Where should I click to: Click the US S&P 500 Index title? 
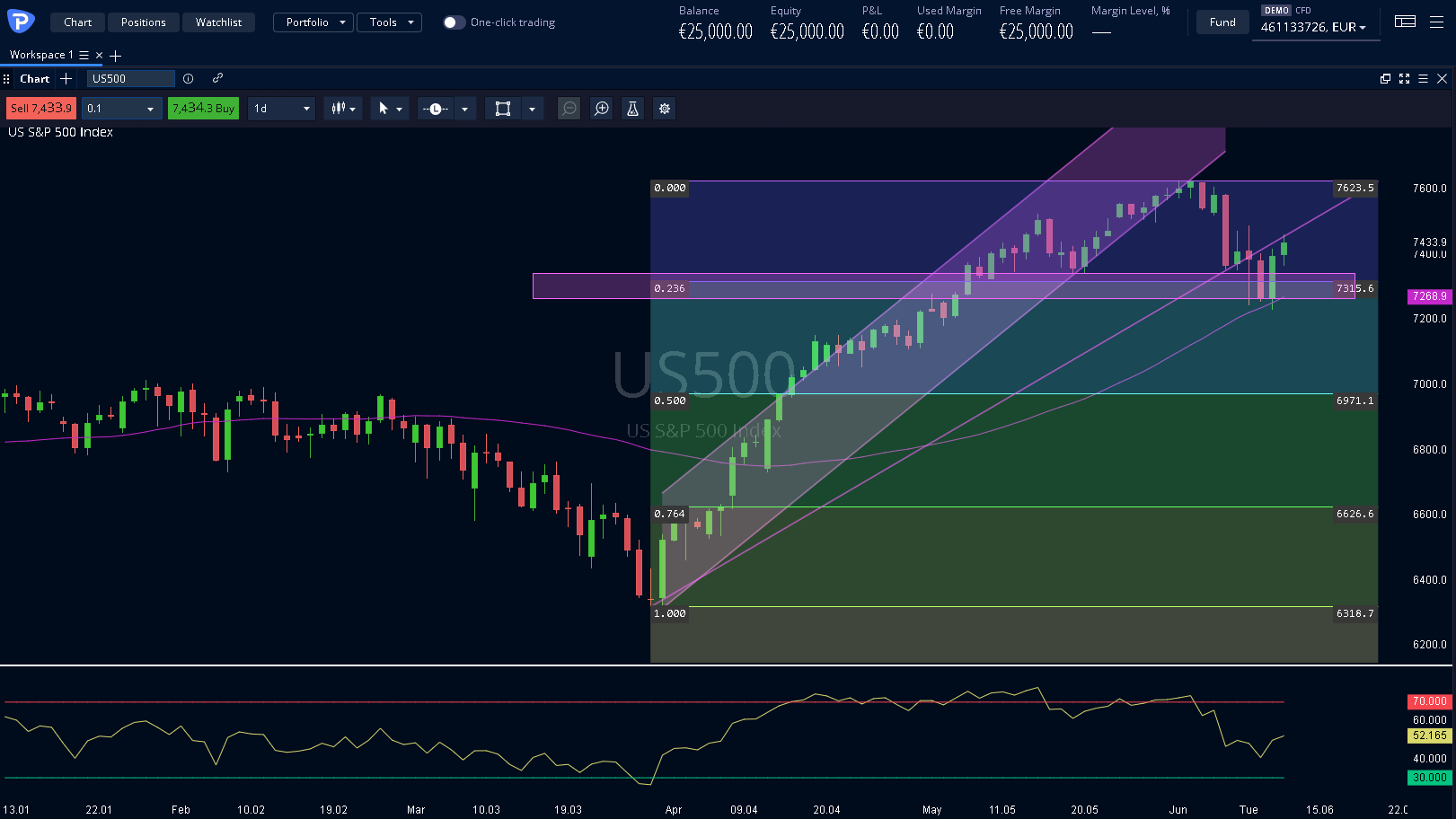pos(61,132)
